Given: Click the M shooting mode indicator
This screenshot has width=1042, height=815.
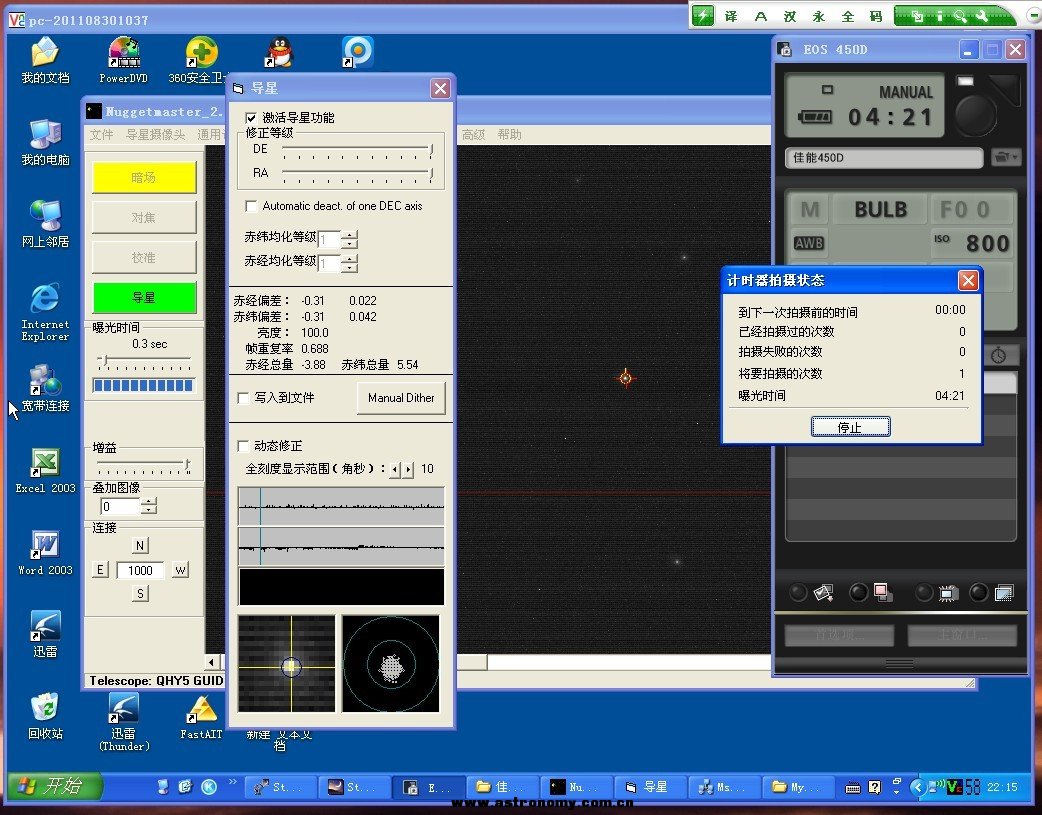Looking at the screenshot, I should coord(809,209).
